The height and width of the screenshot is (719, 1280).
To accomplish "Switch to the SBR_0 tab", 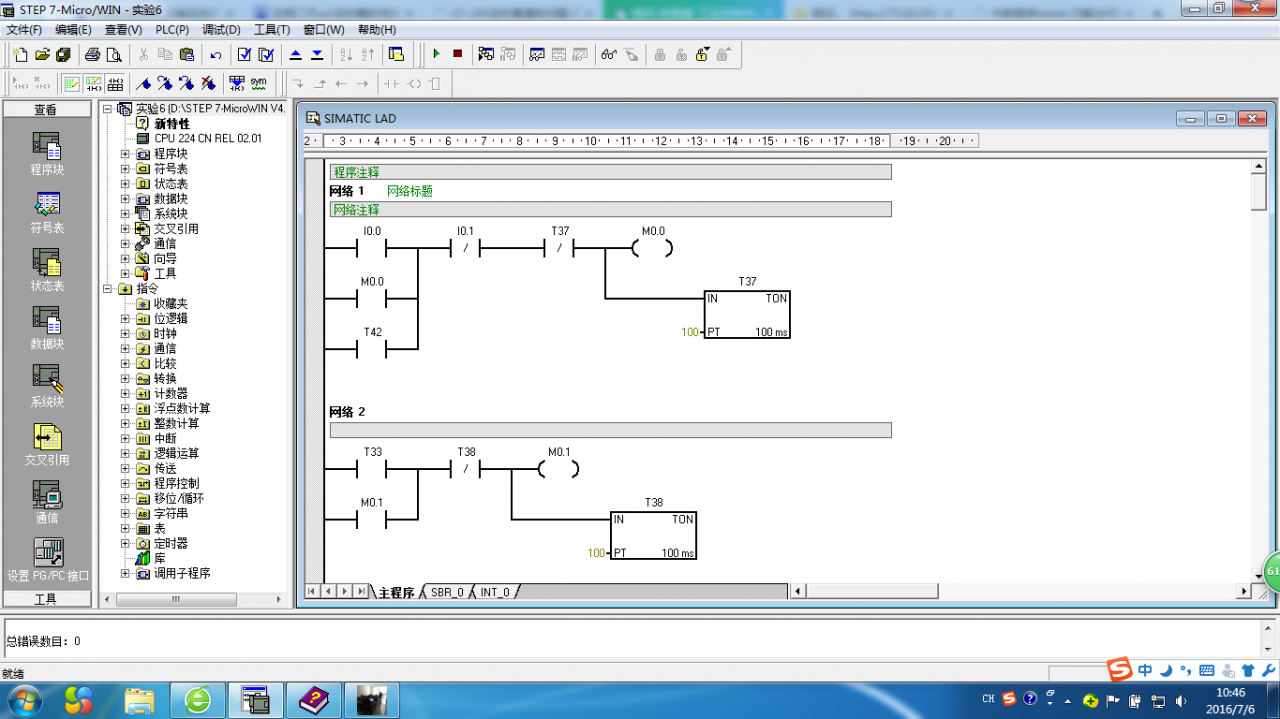I will click(447, 592).
